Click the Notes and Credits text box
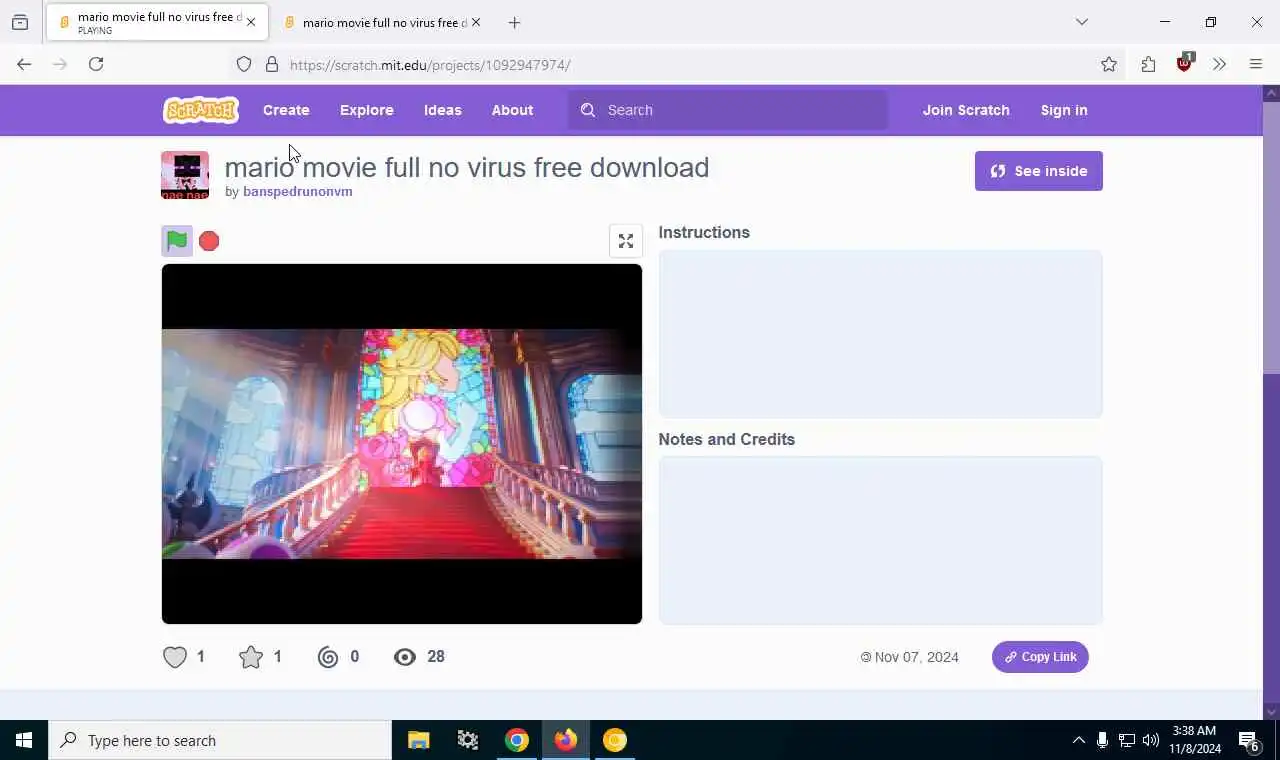 pyautogui.click(x=880, y=541)
